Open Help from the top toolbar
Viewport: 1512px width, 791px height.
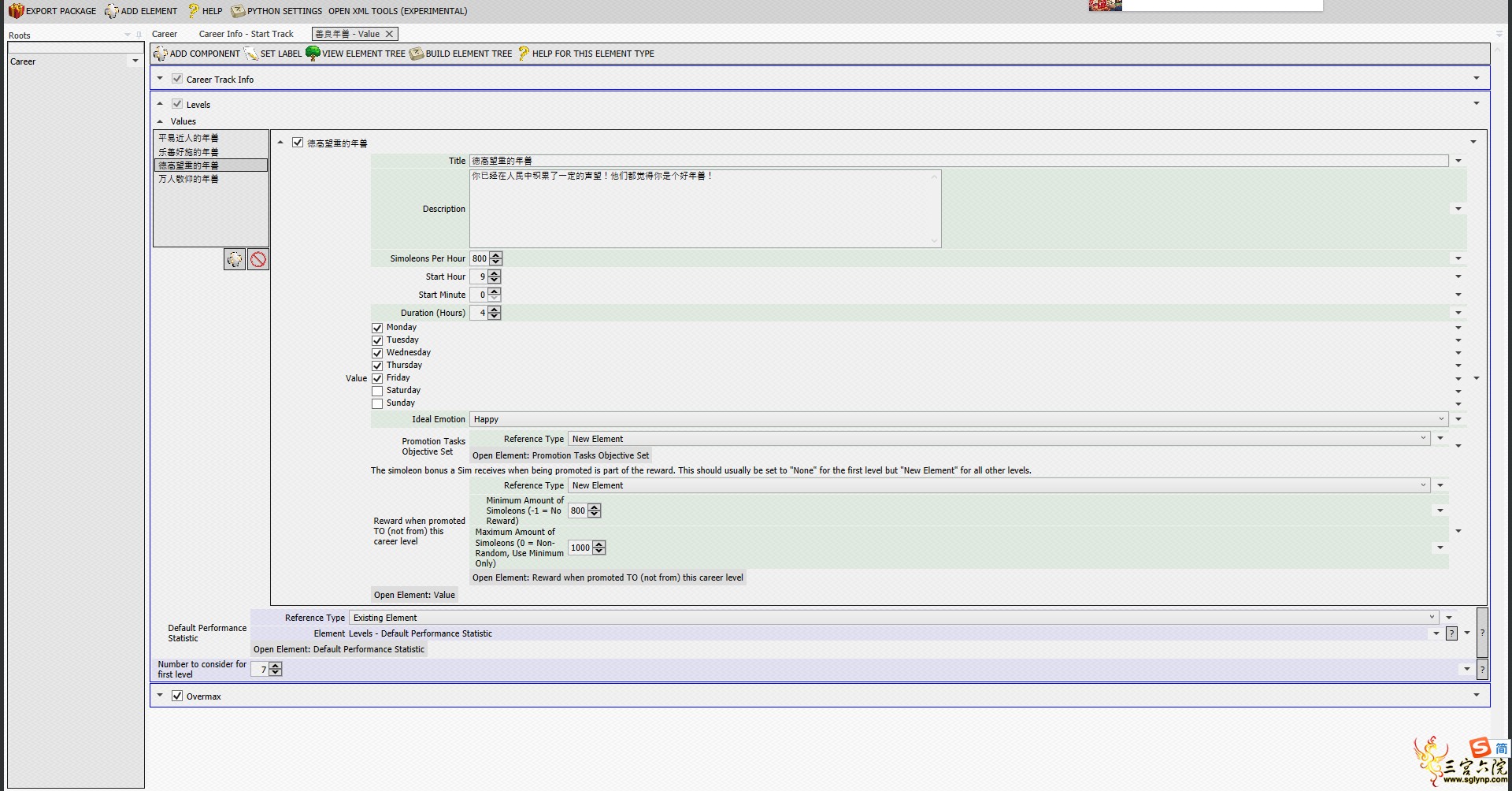pos(205,11)
